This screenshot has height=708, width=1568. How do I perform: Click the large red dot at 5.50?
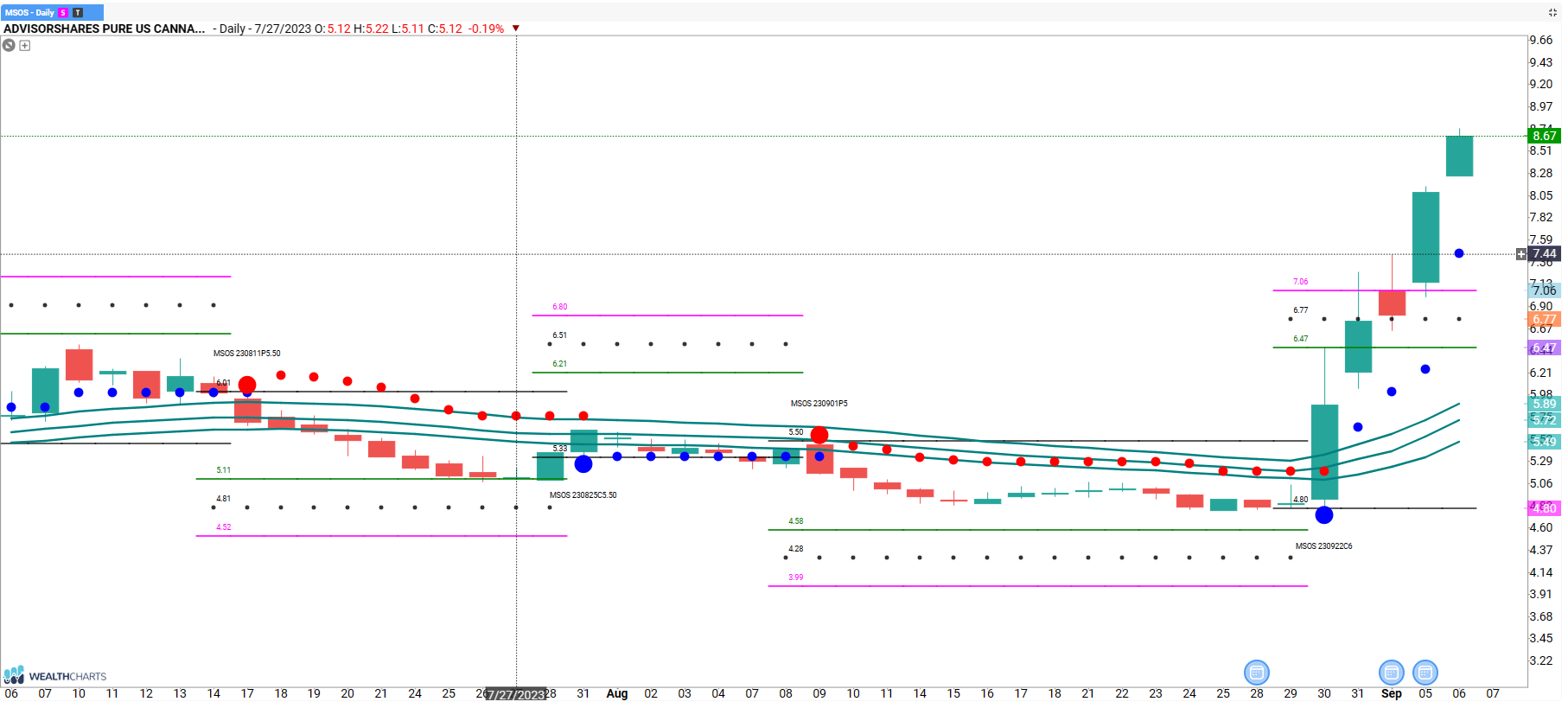[x=819, y=435]
